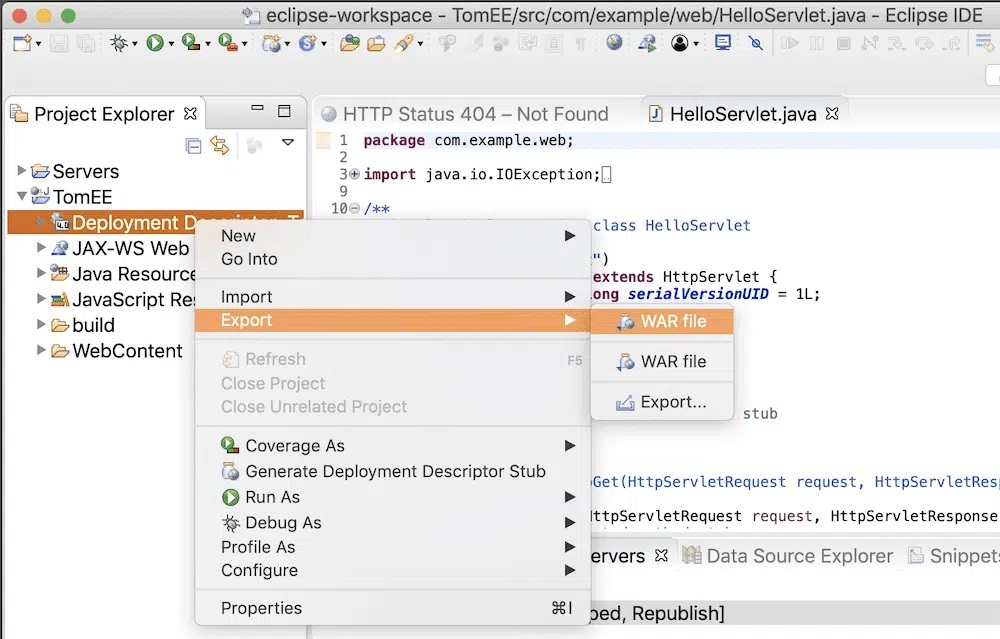Expand the Servers project tree node
1000x639 pixels.
[x=22, y=171]
